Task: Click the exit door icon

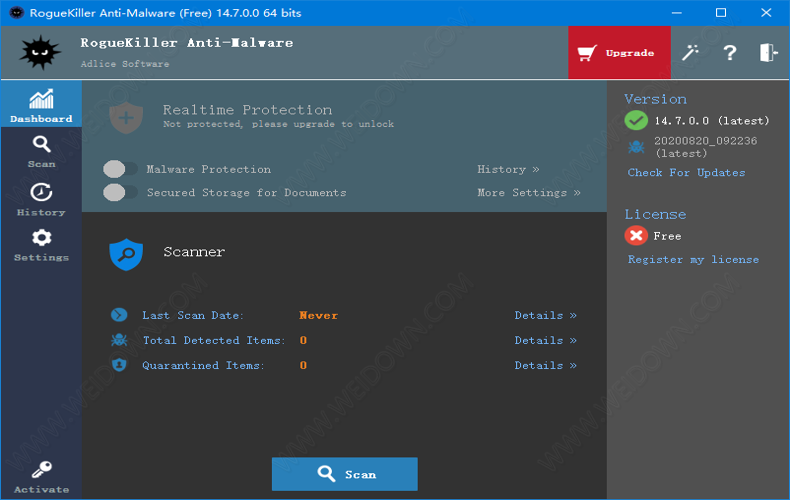Action: 768,52
